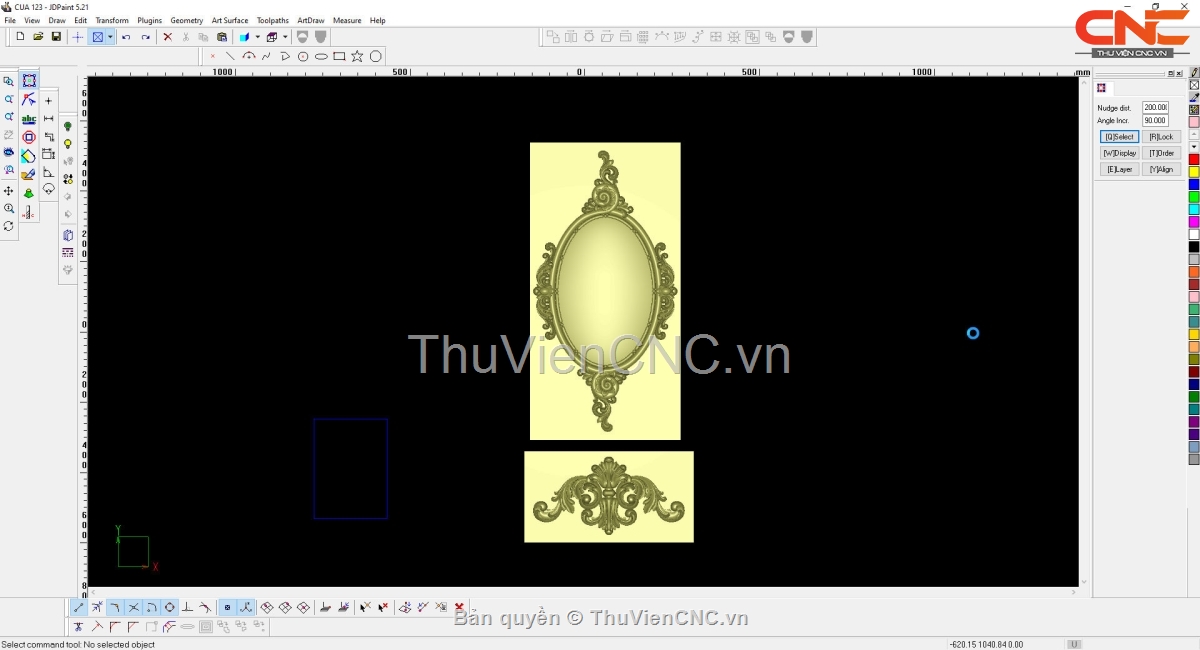
Task: Select the yellow light bulb icon
Action: [x=68, y=144]
